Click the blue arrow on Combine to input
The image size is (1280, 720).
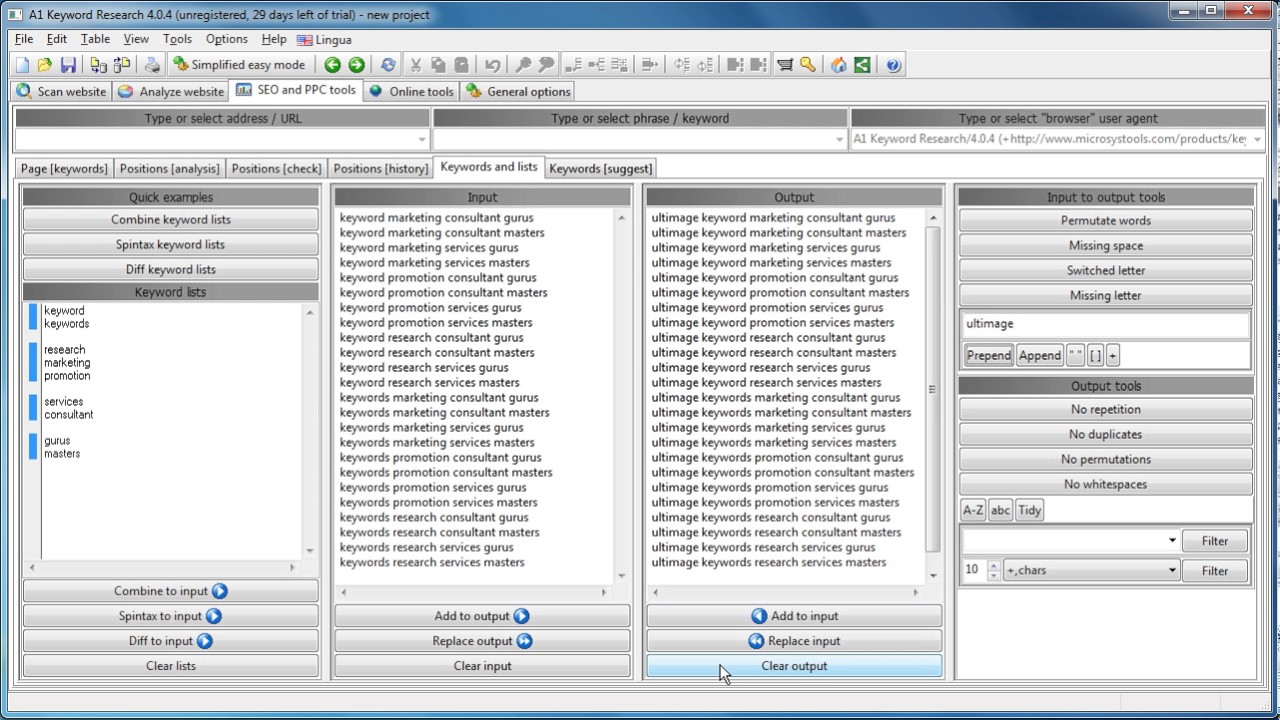tap(220, 591)
